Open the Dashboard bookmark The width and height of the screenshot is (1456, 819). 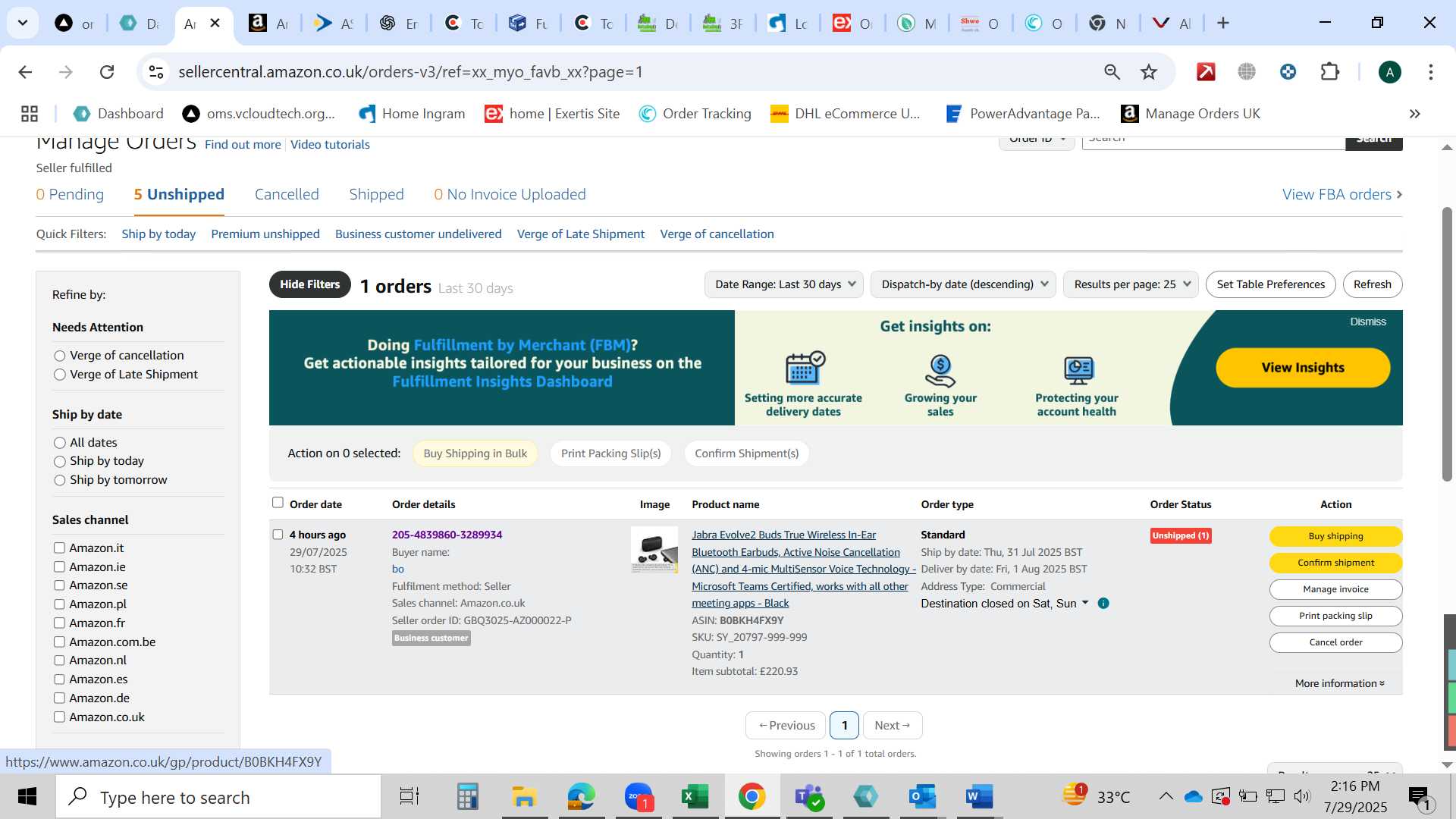pyautogui.click(x=118, y=114)
